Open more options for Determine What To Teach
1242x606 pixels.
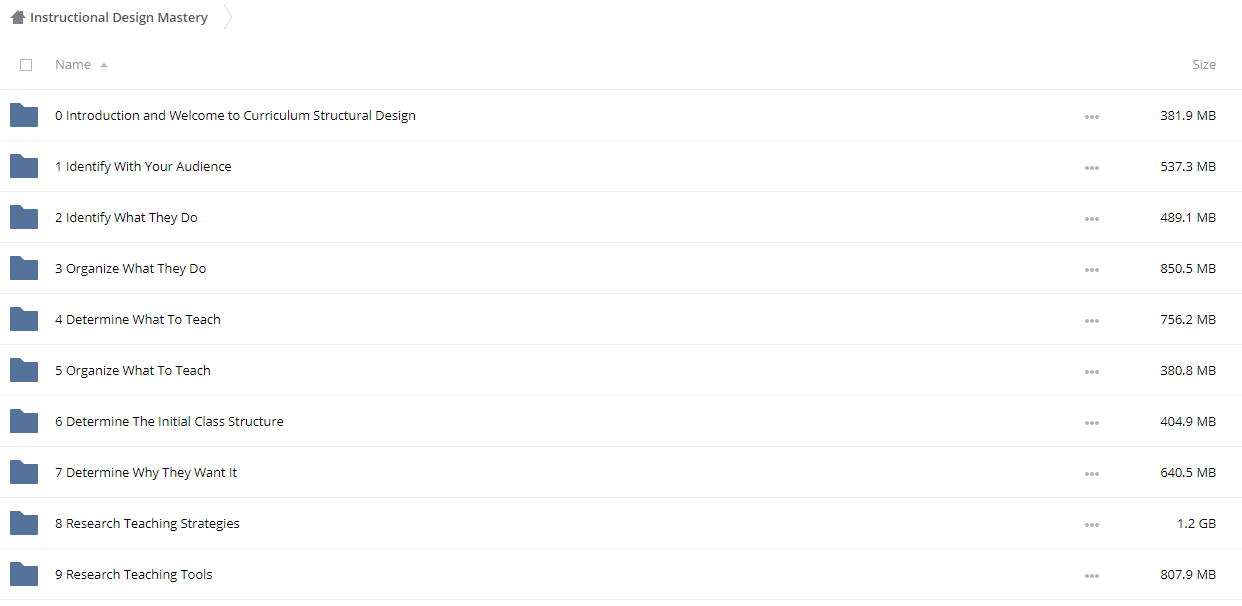pos(1091,321)
